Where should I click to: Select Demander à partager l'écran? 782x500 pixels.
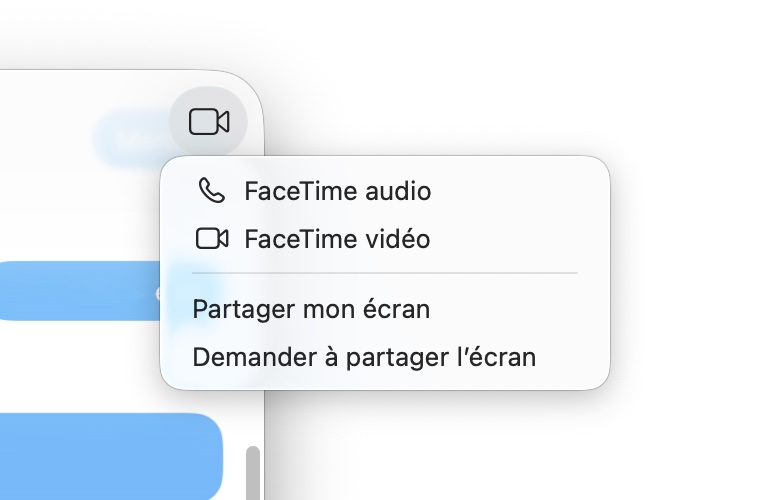[x=364, y=357]
